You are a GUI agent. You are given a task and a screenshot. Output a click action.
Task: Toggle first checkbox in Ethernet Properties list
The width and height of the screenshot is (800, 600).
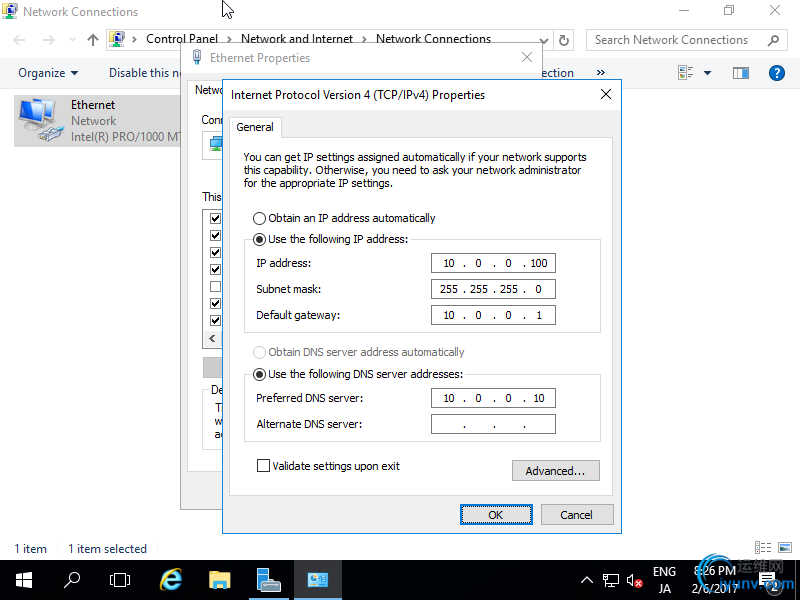(x=215, y=218)
